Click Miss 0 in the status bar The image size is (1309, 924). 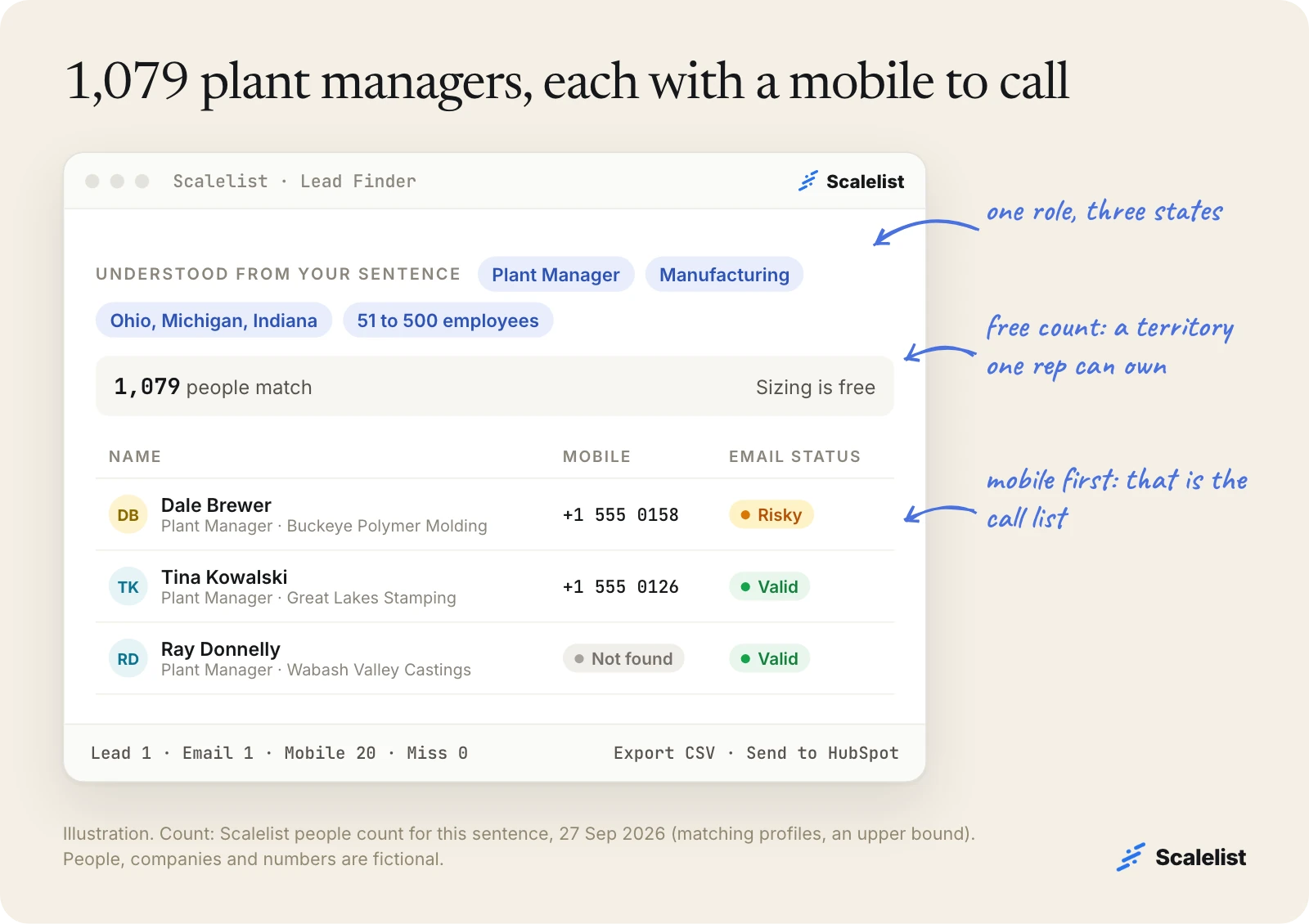click(x=437, y=753)
